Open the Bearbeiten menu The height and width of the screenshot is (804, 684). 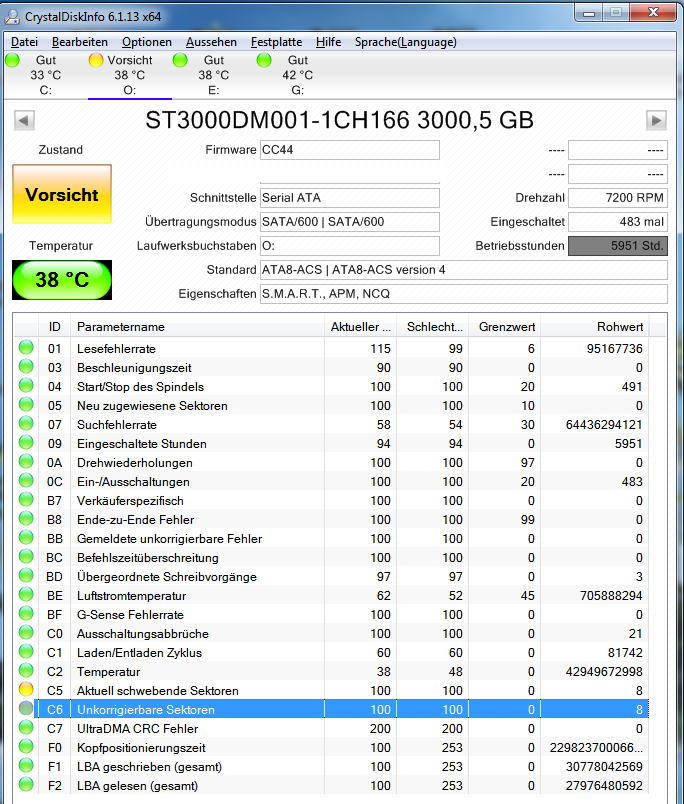80,42
